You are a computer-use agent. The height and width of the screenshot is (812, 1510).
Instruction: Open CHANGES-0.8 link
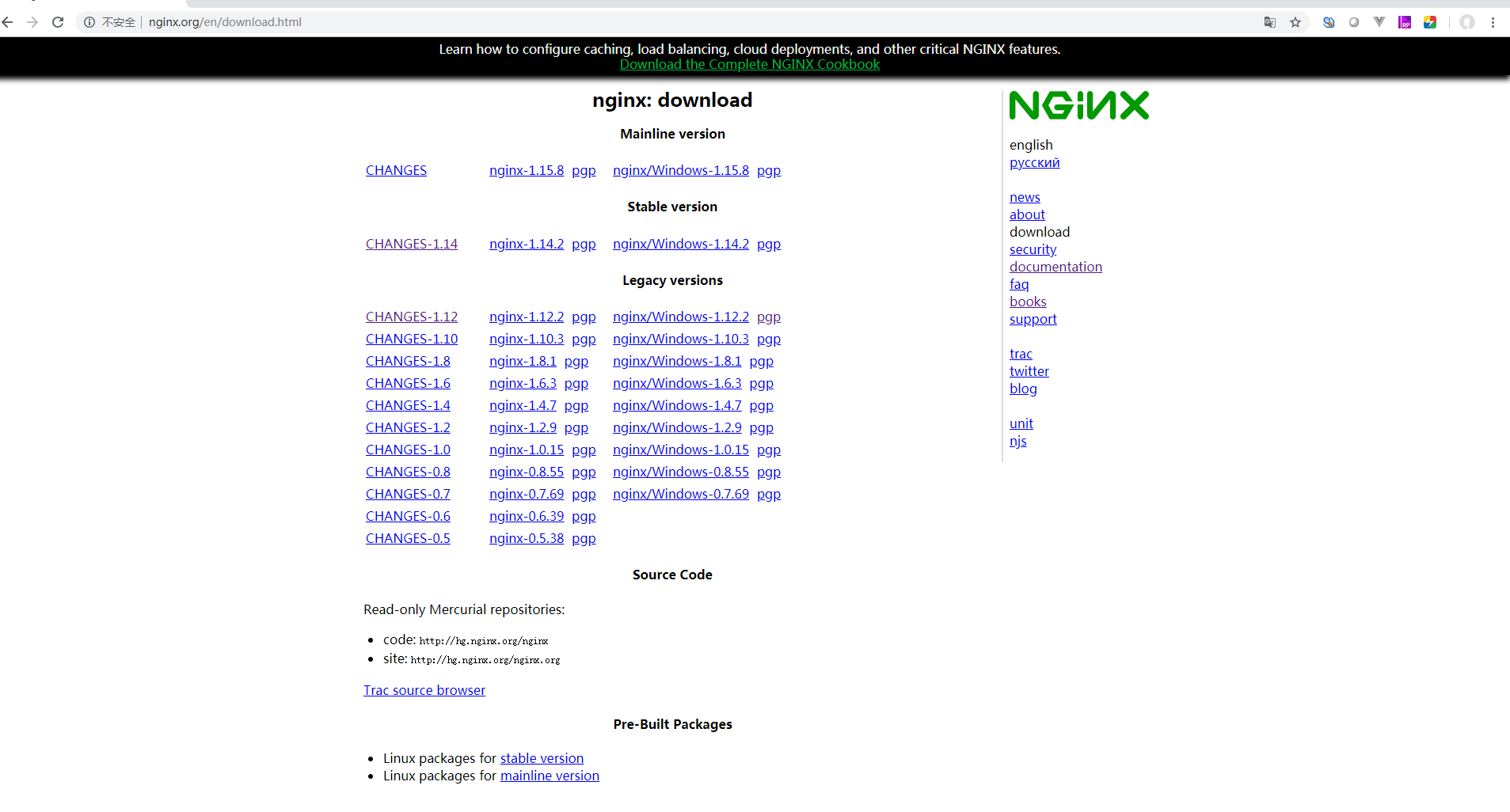point(408,472)
